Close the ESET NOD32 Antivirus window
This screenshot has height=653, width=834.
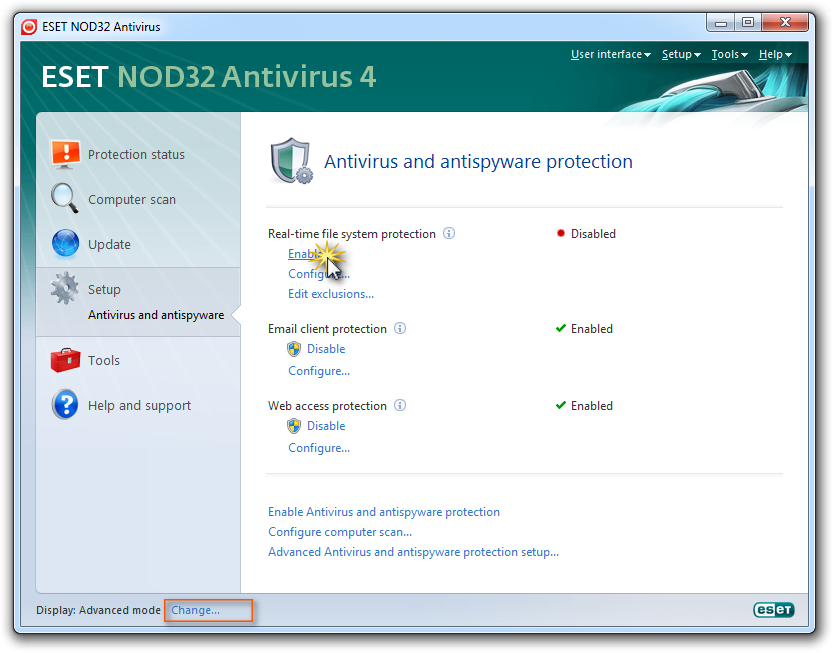click(x=785, y=22)
